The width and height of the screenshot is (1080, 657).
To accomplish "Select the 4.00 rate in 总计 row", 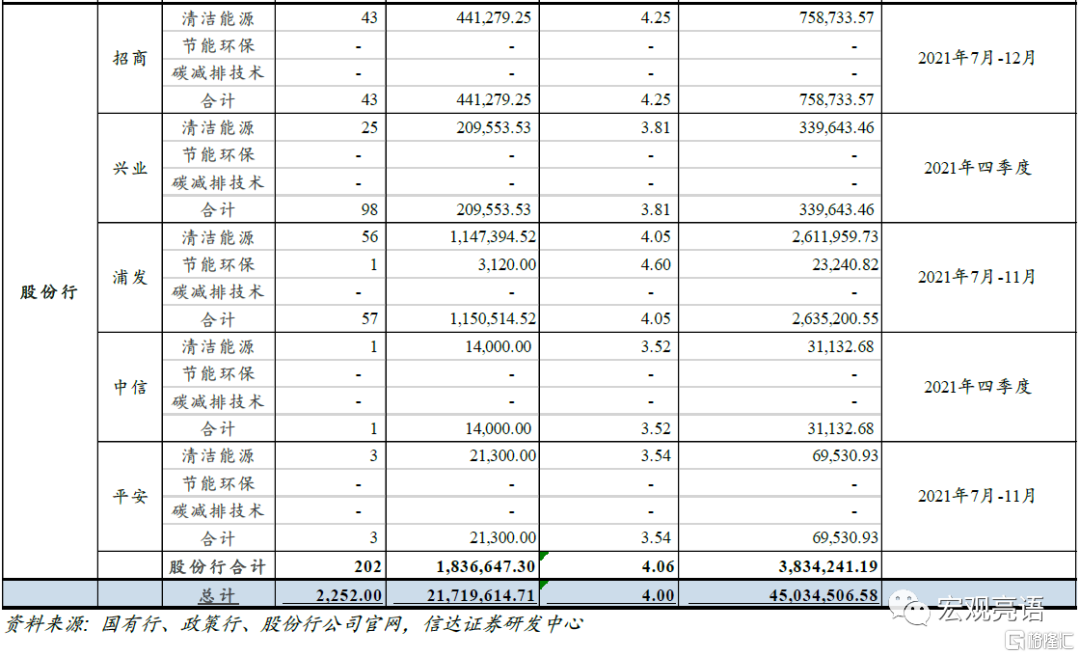I will pos(658,596).
